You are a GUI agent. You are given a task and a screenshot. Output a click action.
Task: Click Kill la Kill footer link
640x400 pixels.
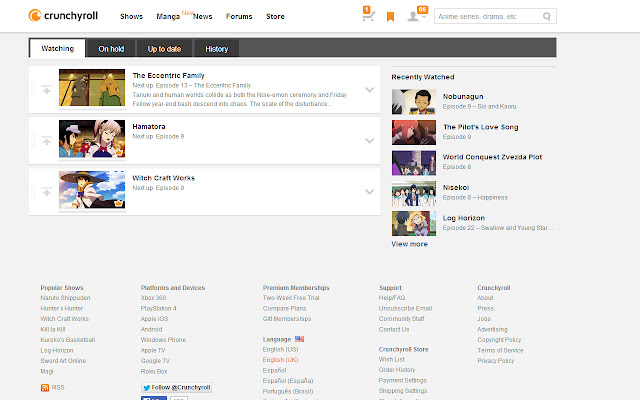tap(53, 329)
